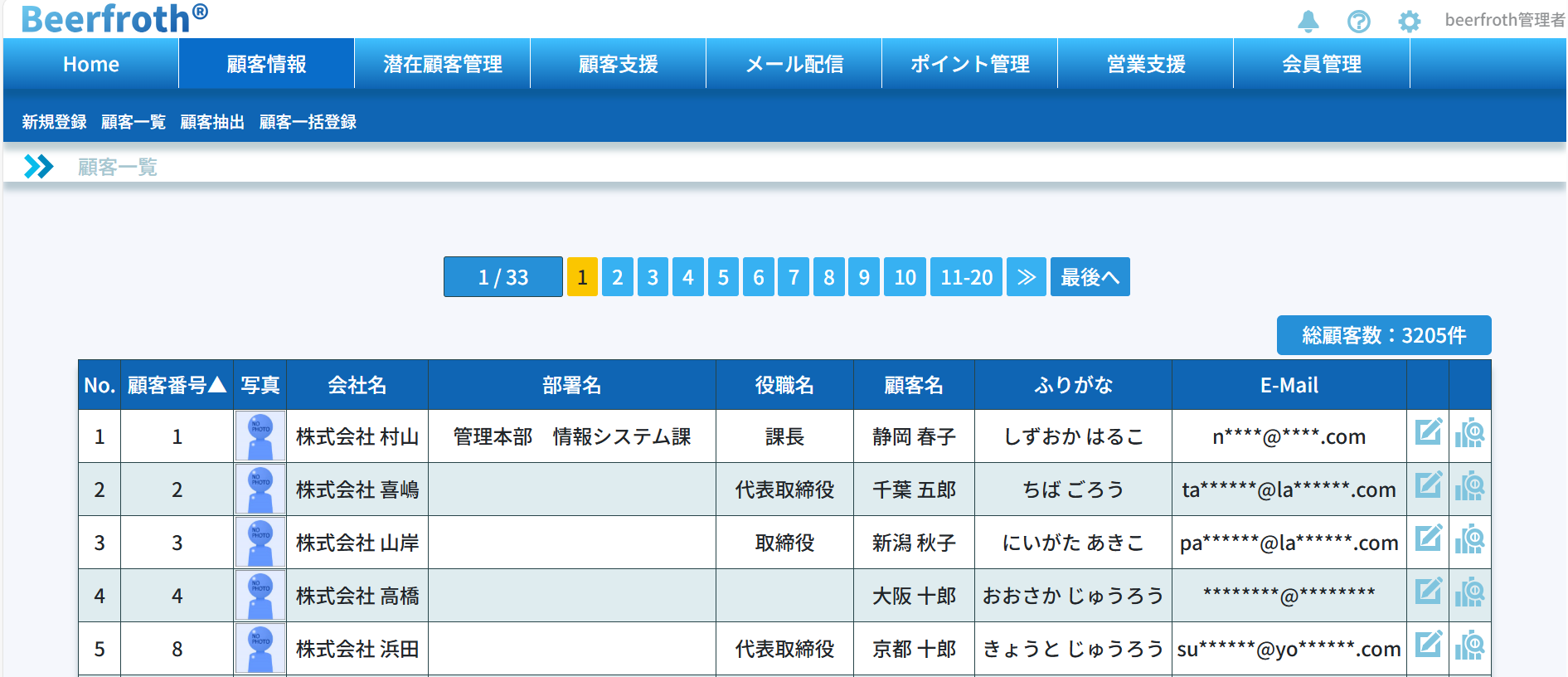1568x677 pixels.
Task: Go to page 5 in pagination
Action: pyautogui.click(x=723, y=277)
